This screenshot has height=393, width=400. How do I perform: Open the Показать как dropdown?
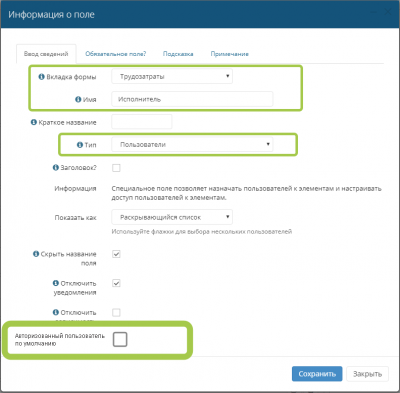coord(172,217)
